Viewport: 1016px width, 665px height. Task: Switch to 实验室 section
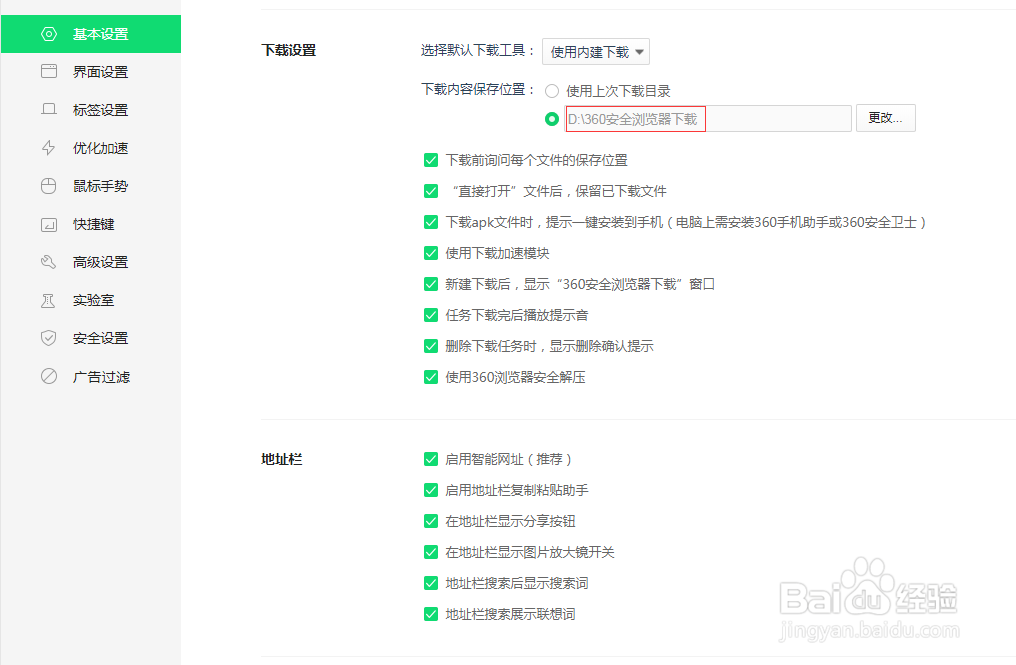point(91,300)
